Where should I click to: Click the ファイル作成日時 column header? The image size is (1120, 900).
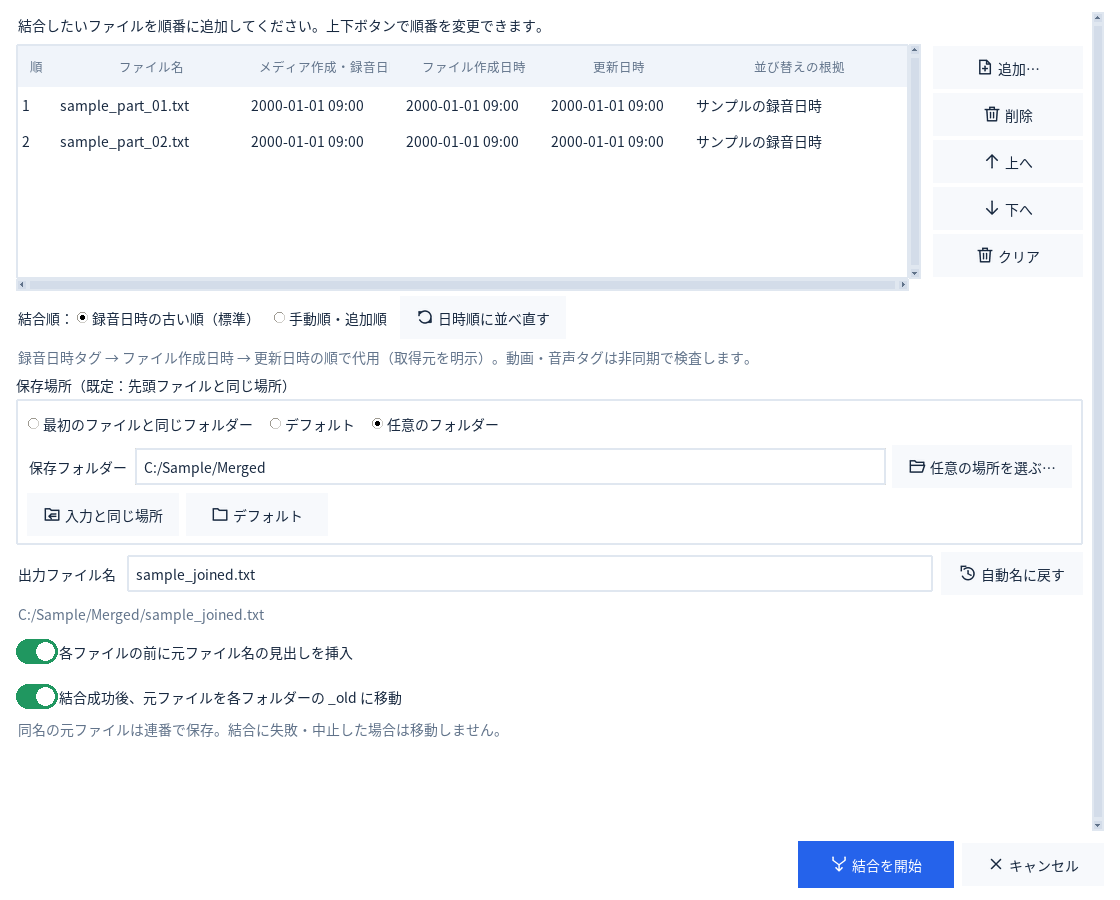coord(474,67)
